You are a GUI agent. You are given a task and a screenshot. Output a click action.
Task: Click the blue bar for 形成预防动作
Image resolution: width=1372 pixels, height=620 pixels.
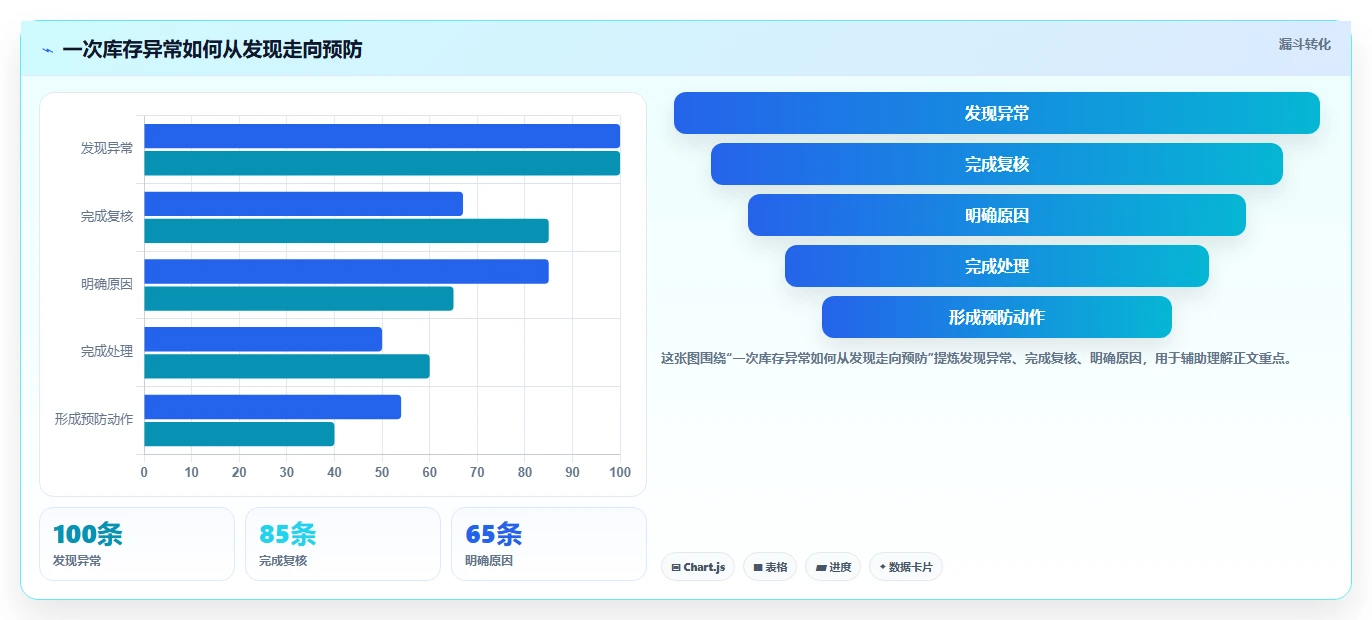click(272, 407)
